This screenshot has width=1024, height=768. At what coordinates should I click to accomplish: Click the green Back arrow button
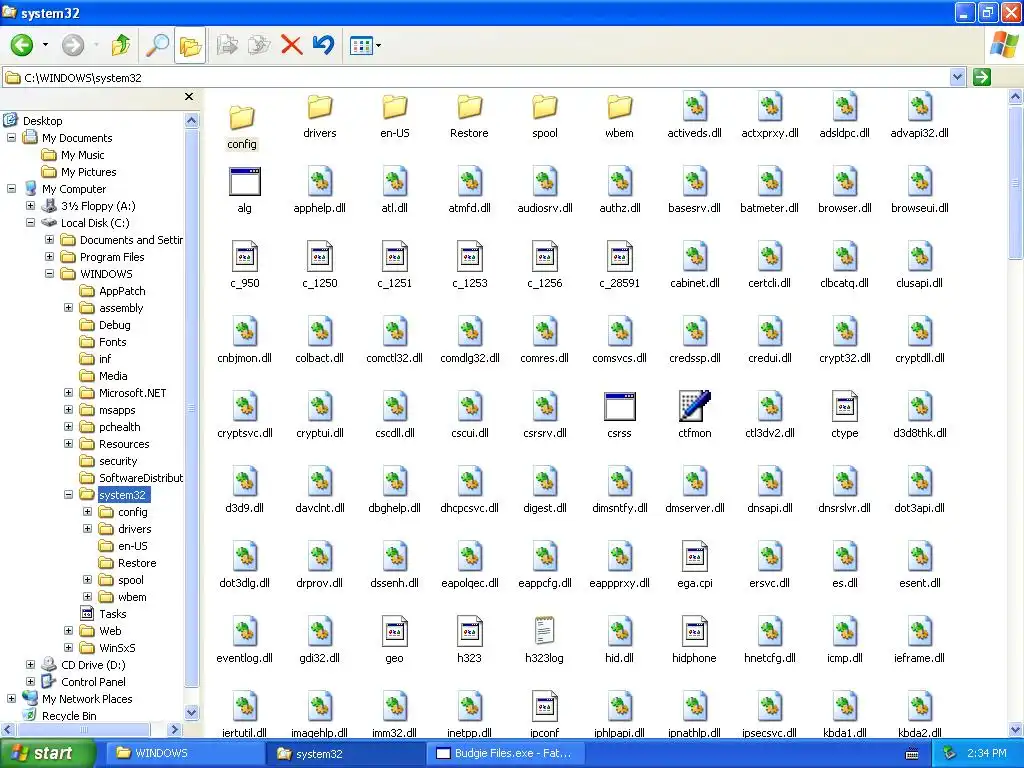click(x=22, y=45)
